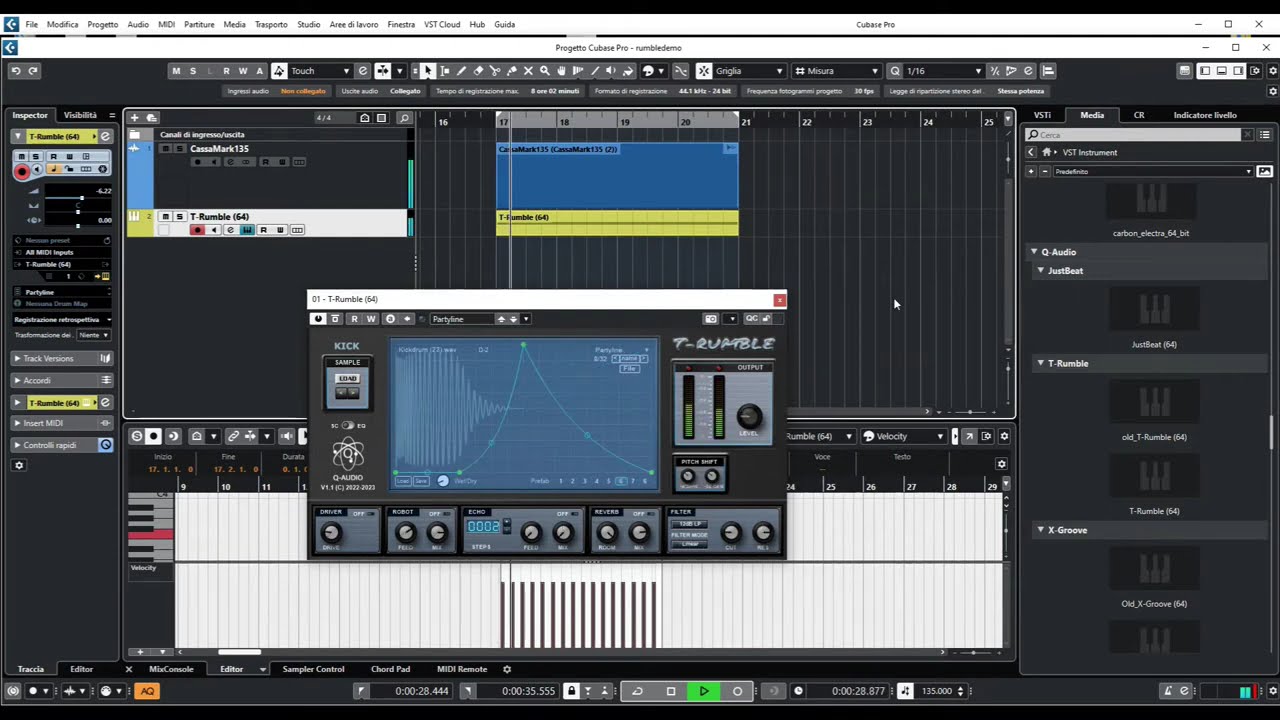The height and width of the screenshot is (720, 1280).
Task: Click the AQ auto-quantize indicator
Action: [x=147, y=691]
